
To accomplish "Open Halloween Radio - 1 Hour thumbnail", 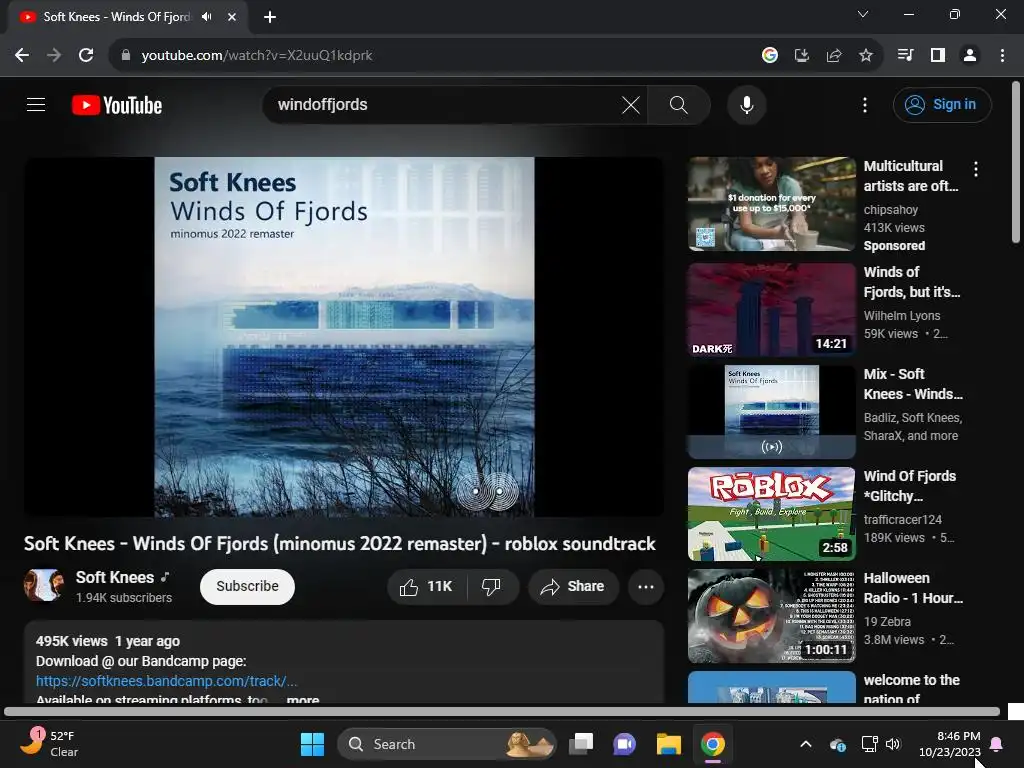I will [771, 616].
